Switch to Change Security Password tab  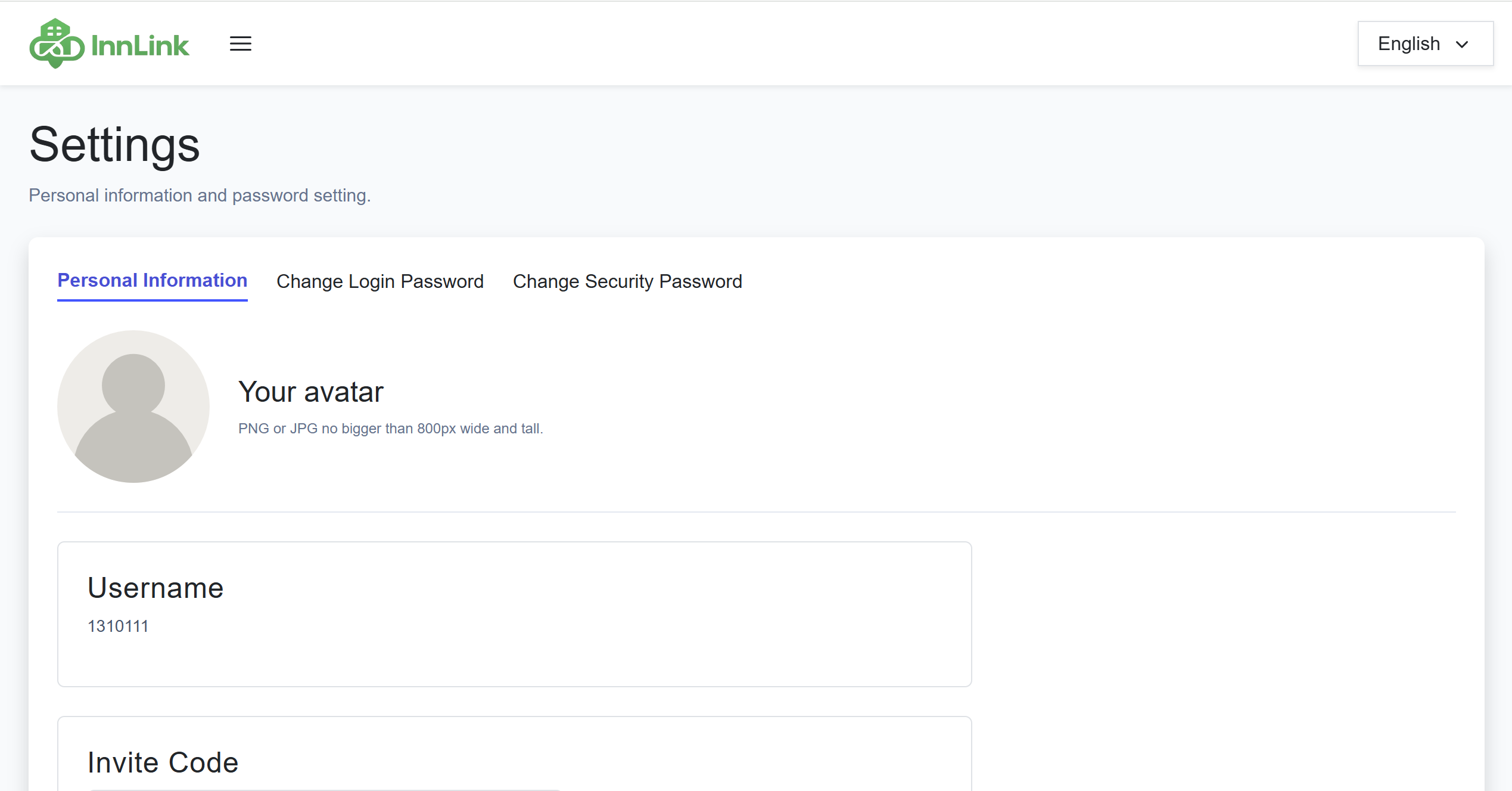pyautogui.click(x=627, y=281)
